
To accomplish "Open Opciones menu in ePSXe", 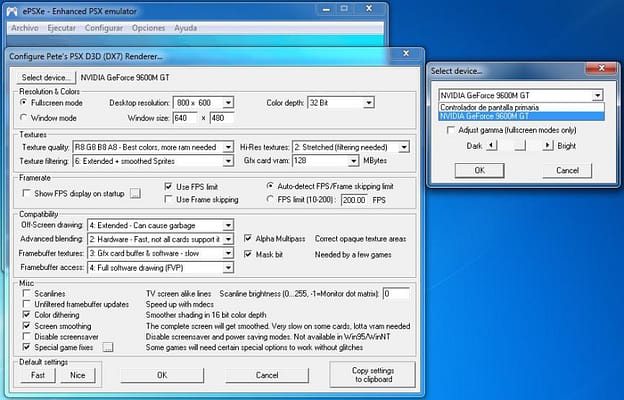I will click(148, 28).
